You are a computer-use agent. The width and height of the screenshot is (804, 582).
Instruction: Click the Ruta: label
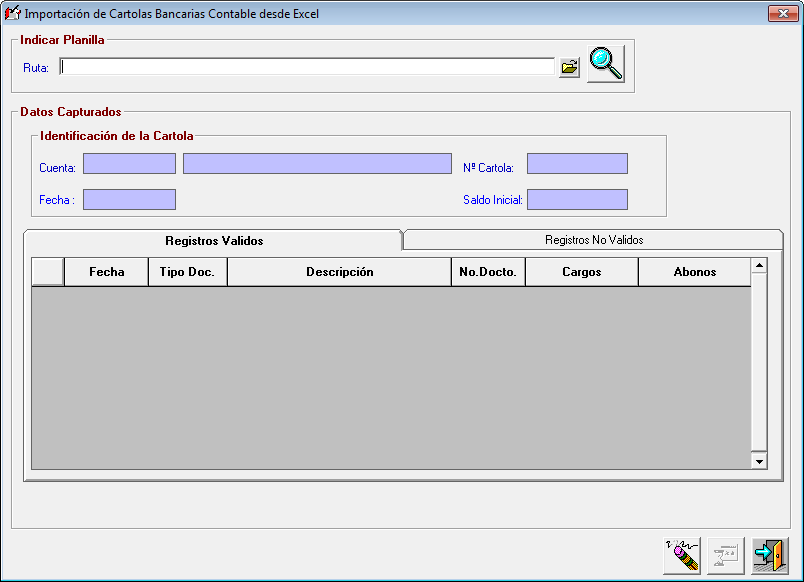tap(36, 68)
